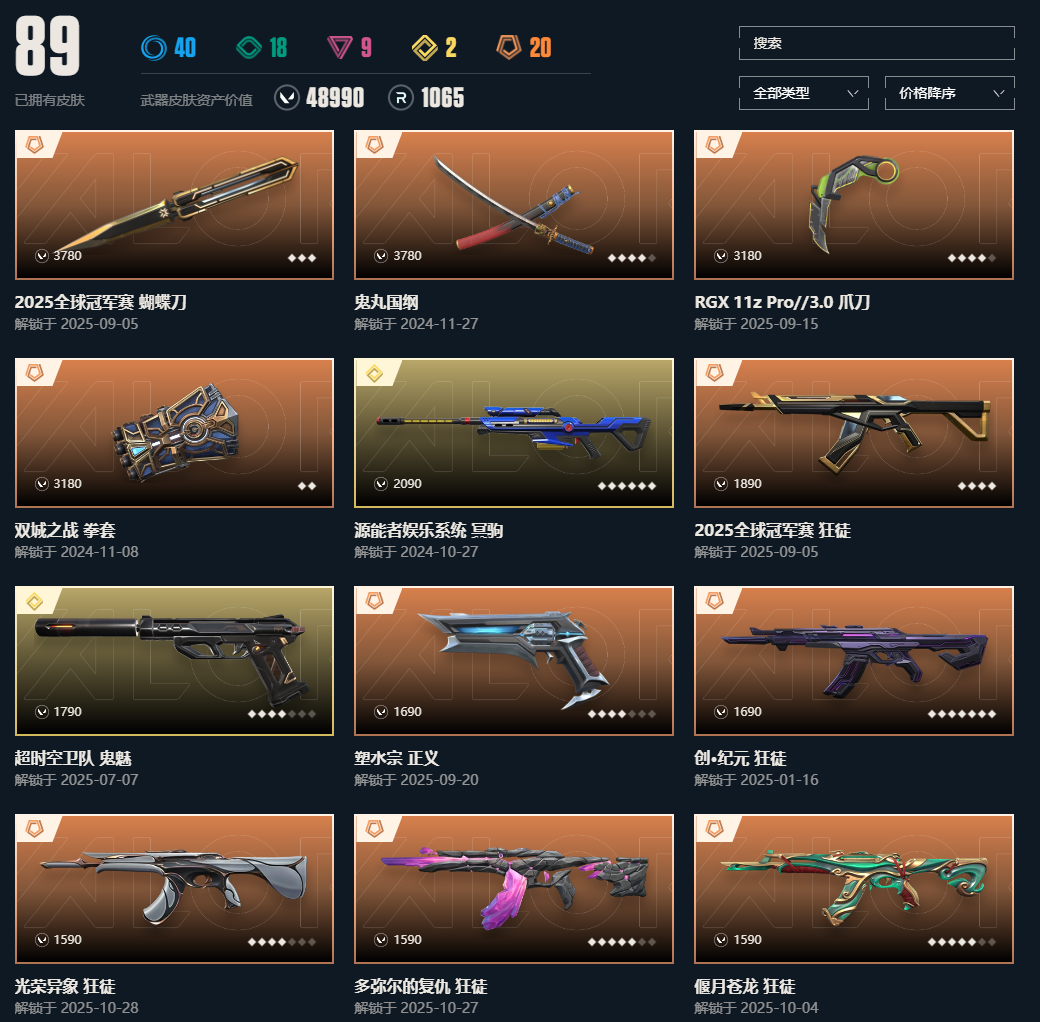This screenshot has width=1040, height=1022.
Task: Open the 价格降序 sort order dropdown
Action: 949,94
